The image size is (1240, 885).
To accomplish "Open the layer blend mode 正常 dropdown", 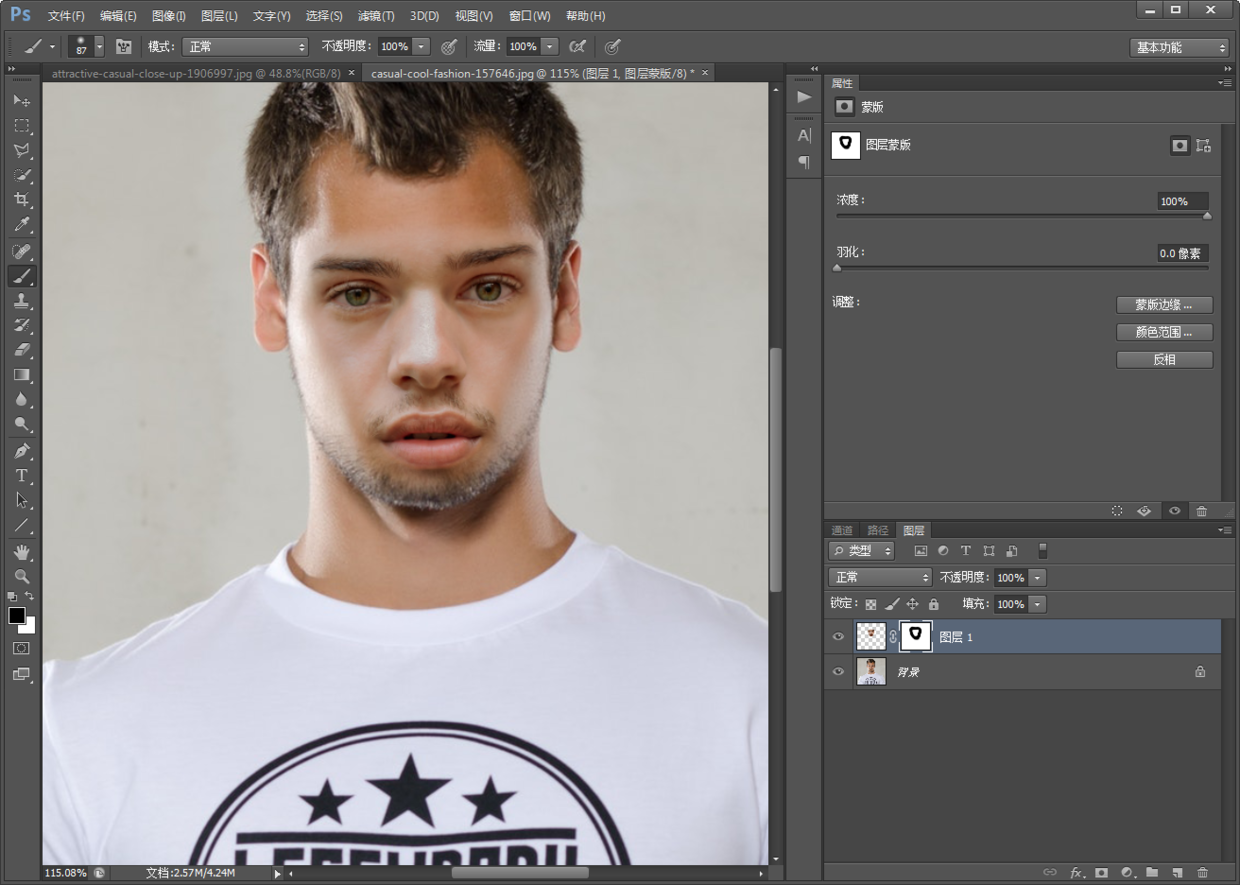I will point(880,577).
